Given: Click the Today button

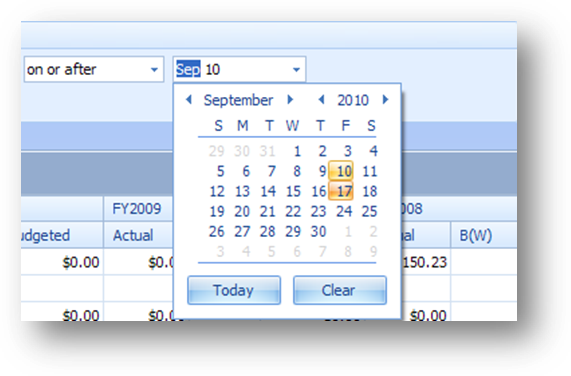Looking at the screenshot, I should point(234,290).
